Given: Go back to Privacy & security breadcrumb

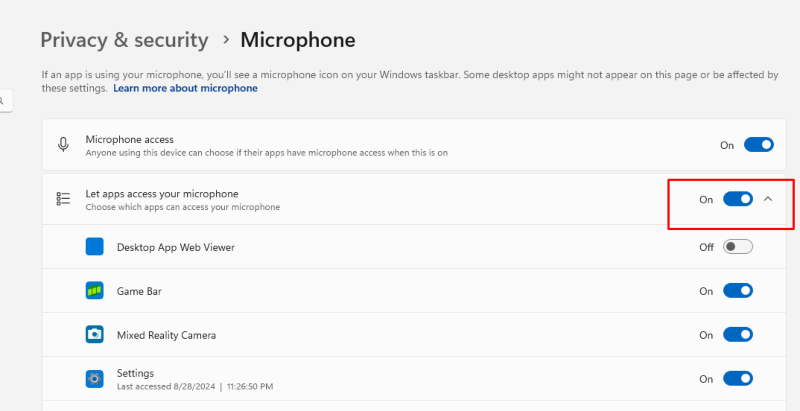Looking at the screenshot, I should [x=124, y=40].
